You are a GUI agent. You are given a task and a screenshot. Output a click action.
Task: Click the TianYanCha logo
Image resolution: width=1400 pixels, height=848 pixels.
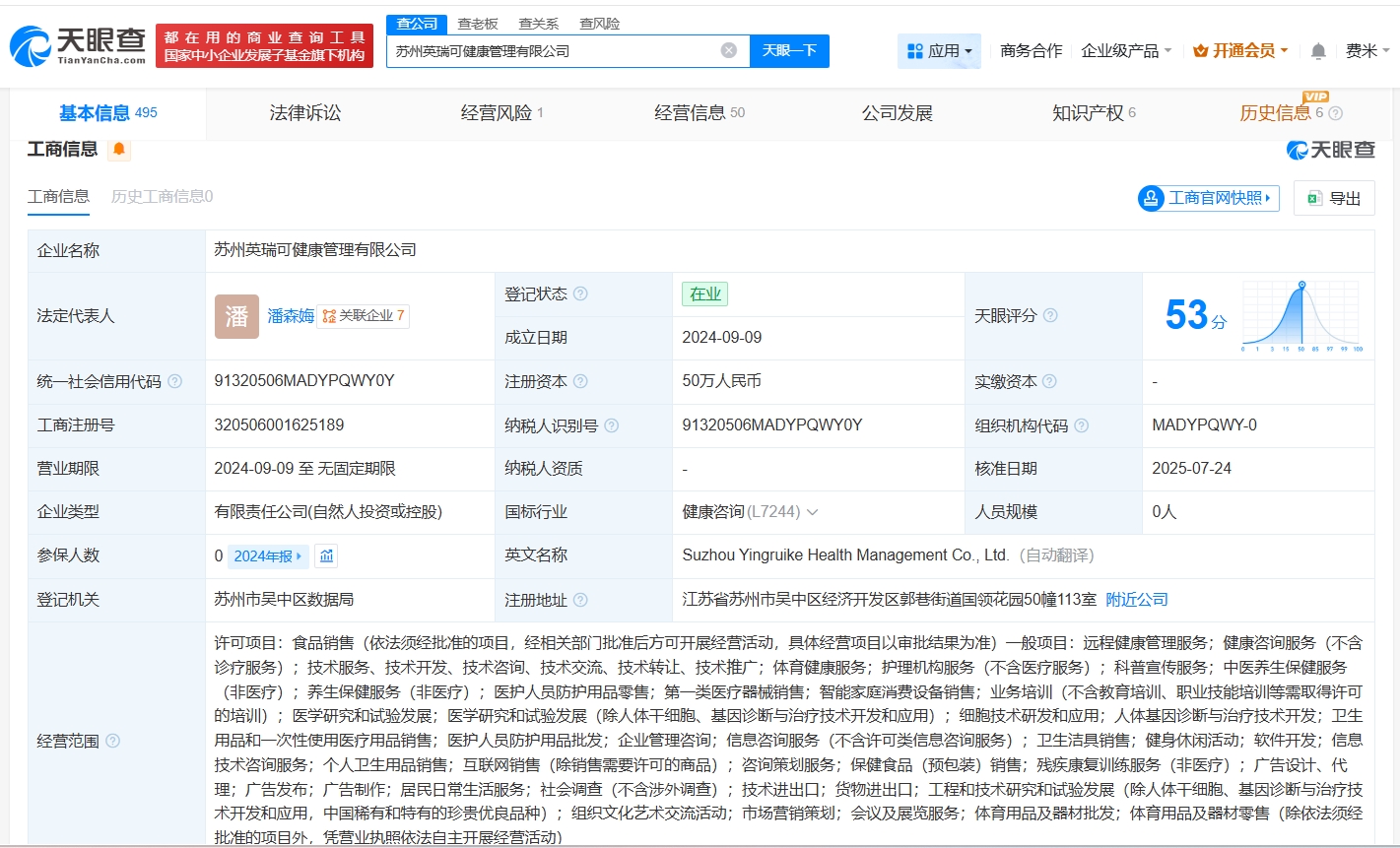(78, 45)
